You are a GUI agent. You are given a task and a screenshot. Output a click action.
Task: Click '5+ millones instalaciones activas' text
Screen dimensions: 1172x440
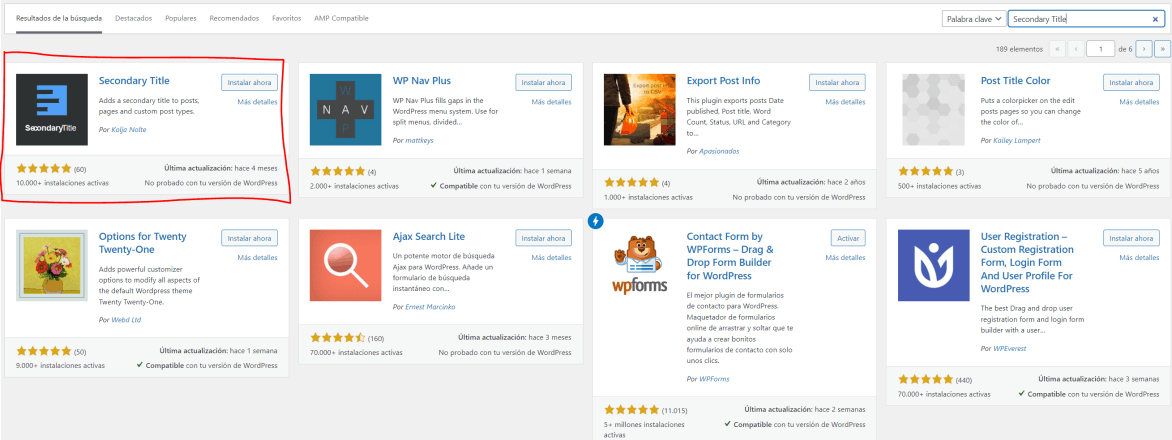coord(644,430)
